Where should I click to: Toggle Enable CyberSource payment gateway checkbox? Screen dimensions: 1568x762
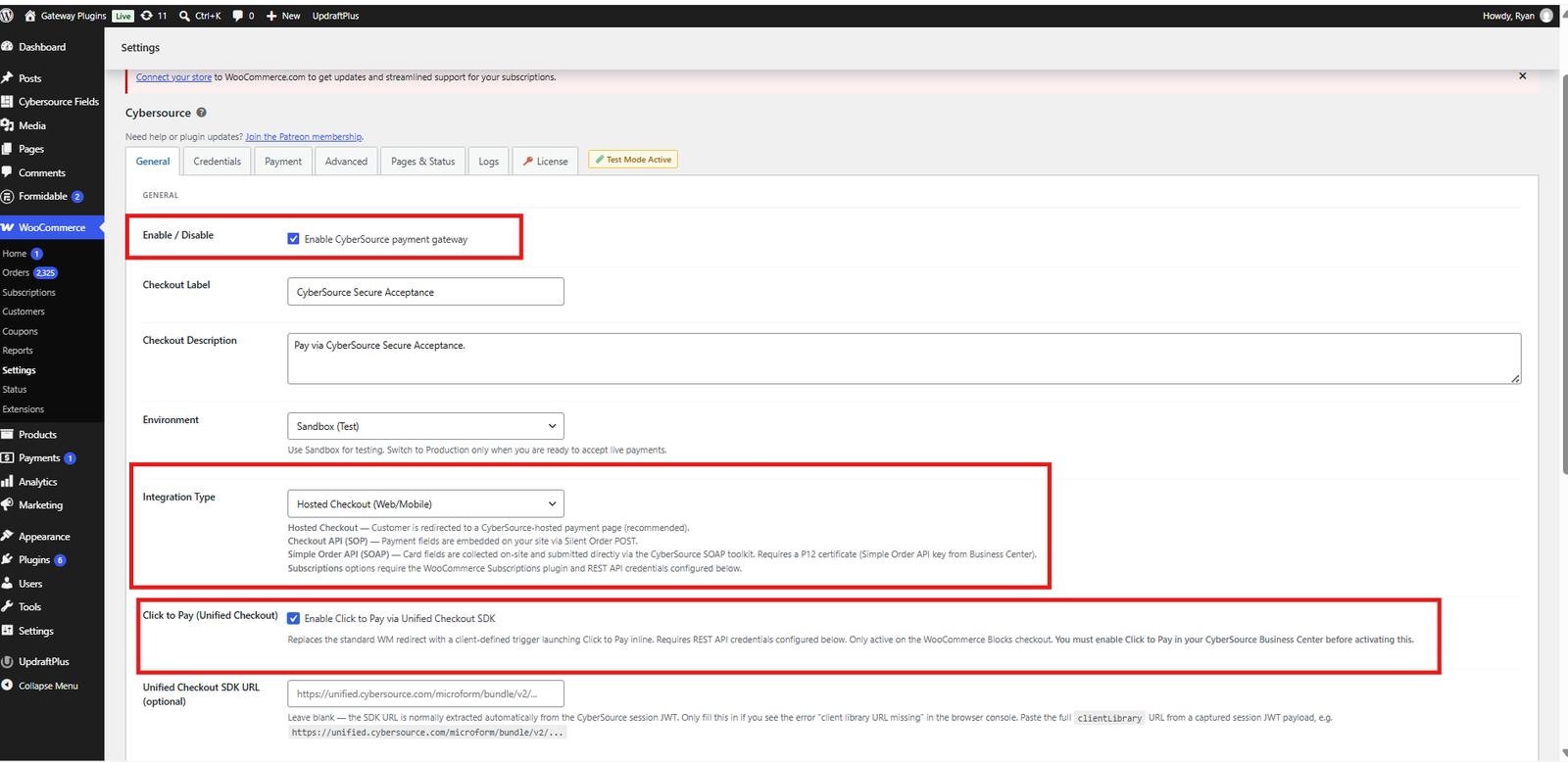click(293, 239)
